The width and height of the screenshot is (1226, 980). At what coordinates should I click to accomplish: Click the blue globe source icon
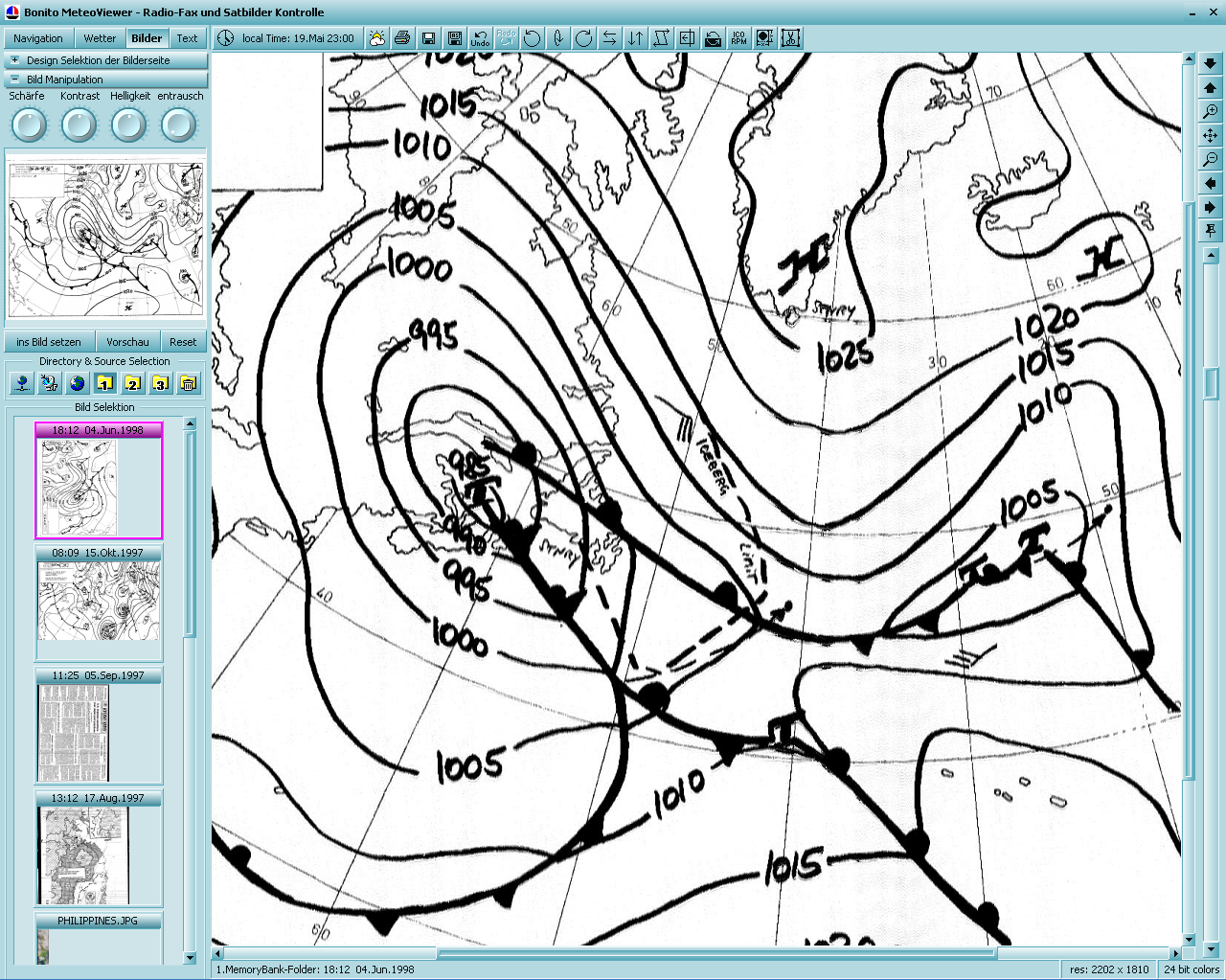(78, 383)
